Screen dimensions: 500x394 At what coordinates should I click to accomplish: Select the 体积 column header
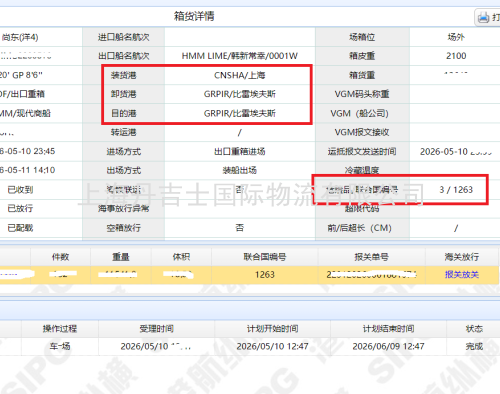pyautogui.click(x=181, y=257)
